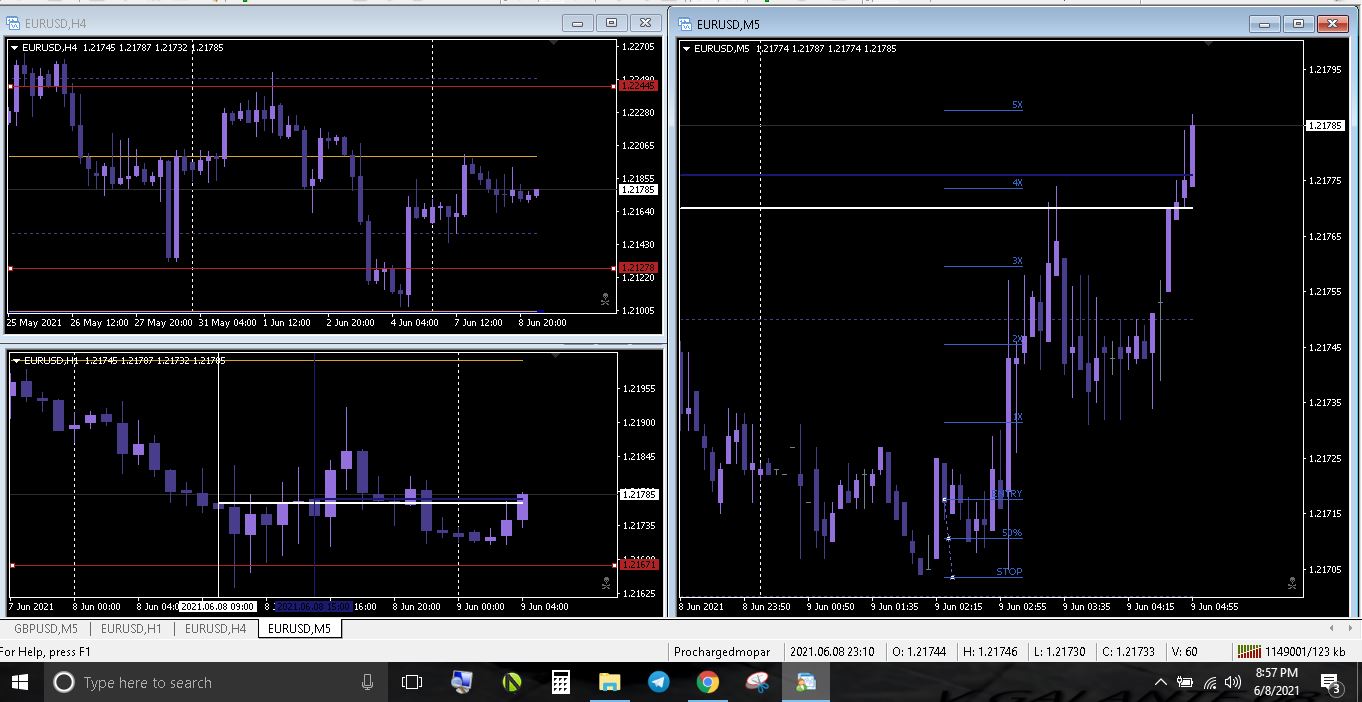Click the C: 1.21733 close price field

[x=1128, y=652]
